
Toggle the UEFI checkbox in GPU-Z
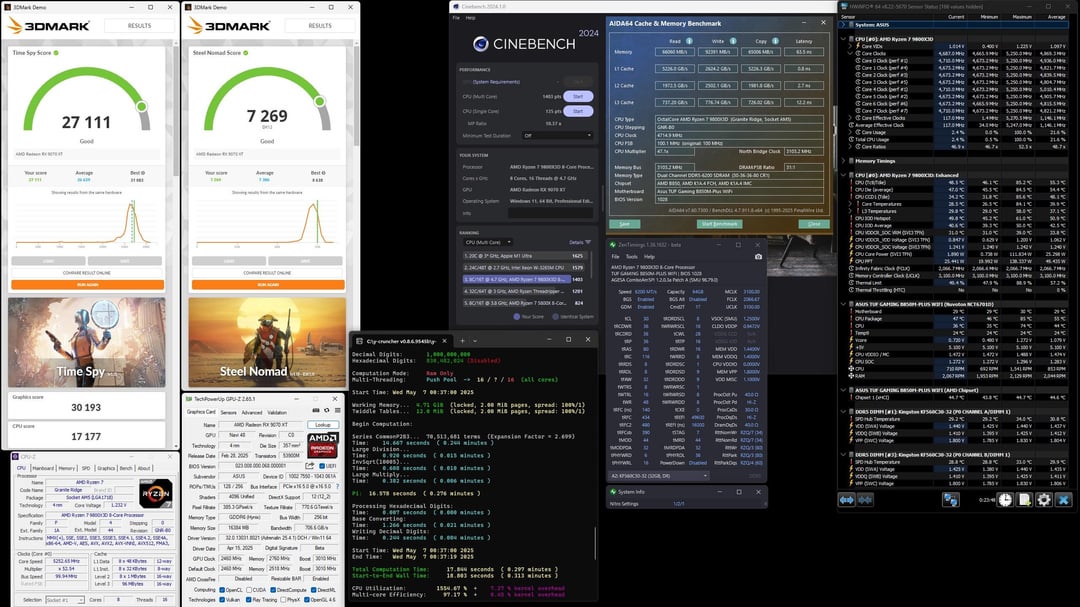(322, 466)
